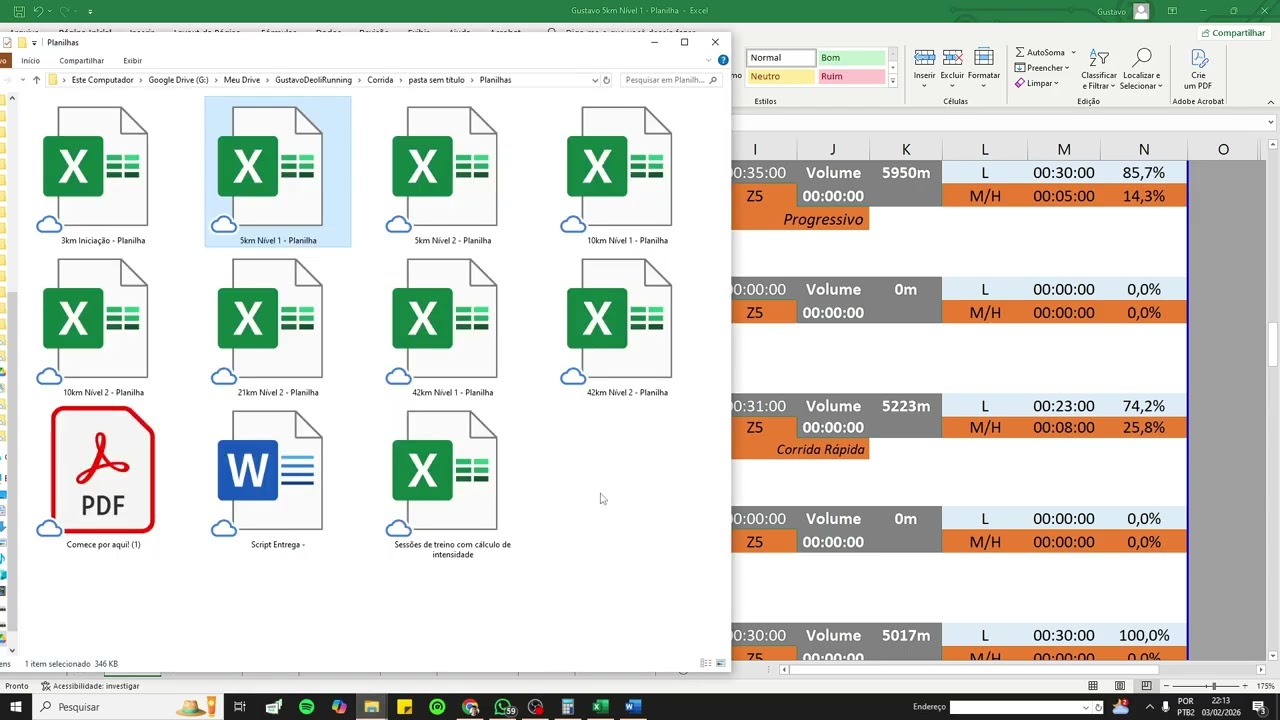Viewport: 1280px width, 720px height.
Task: Select the 10km Nível 2 - Planilha file
Action: click(103, 326)
